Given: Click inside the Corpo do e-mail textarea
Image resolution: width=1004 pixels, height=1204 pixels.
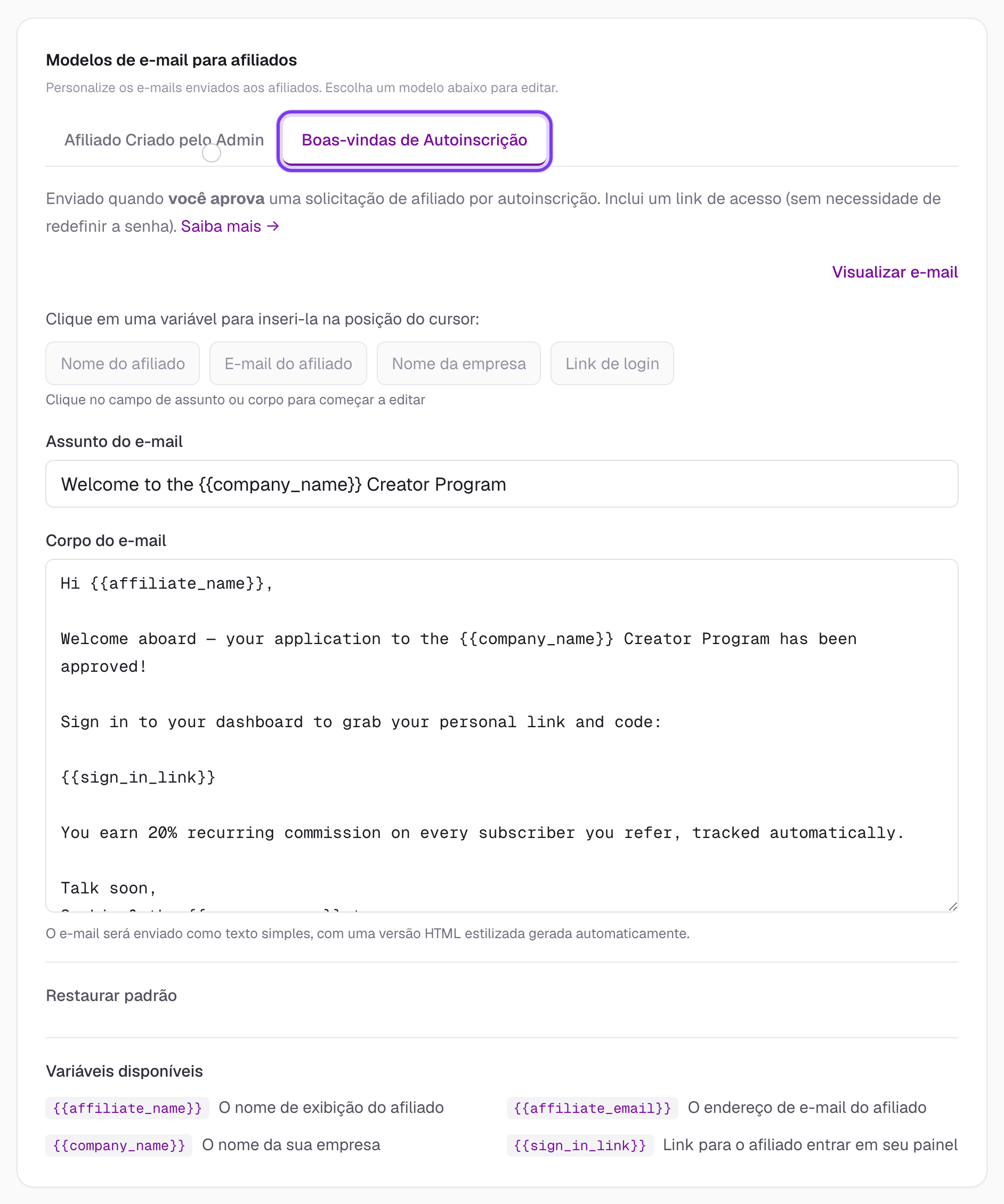Looking at the screenshot, I should [x=501, y=736].
